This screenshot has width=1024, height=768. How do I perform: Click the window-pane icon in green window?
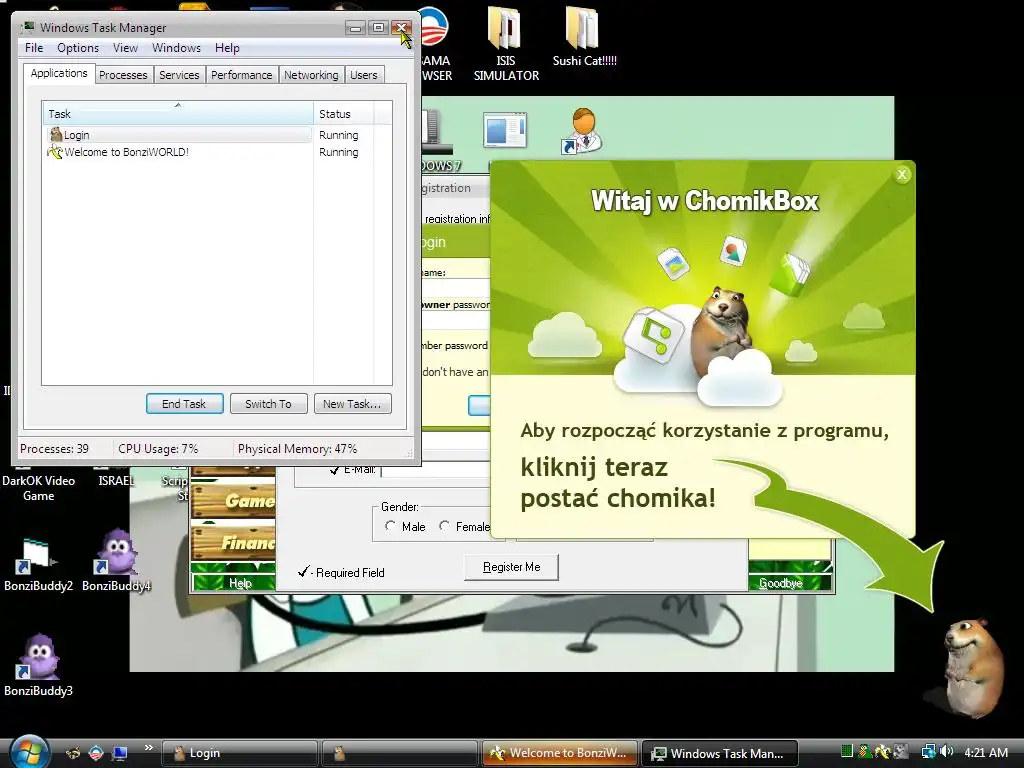click(505, 129)
